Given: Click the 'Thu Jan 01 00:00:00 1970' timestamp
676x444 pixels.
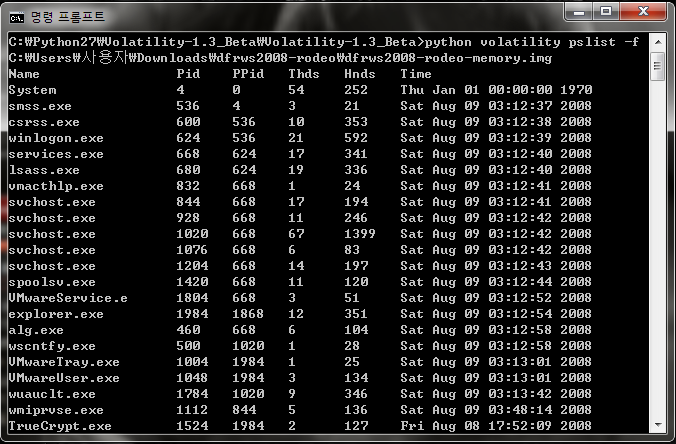Looking at the screenshot, I should coord(496,90).
